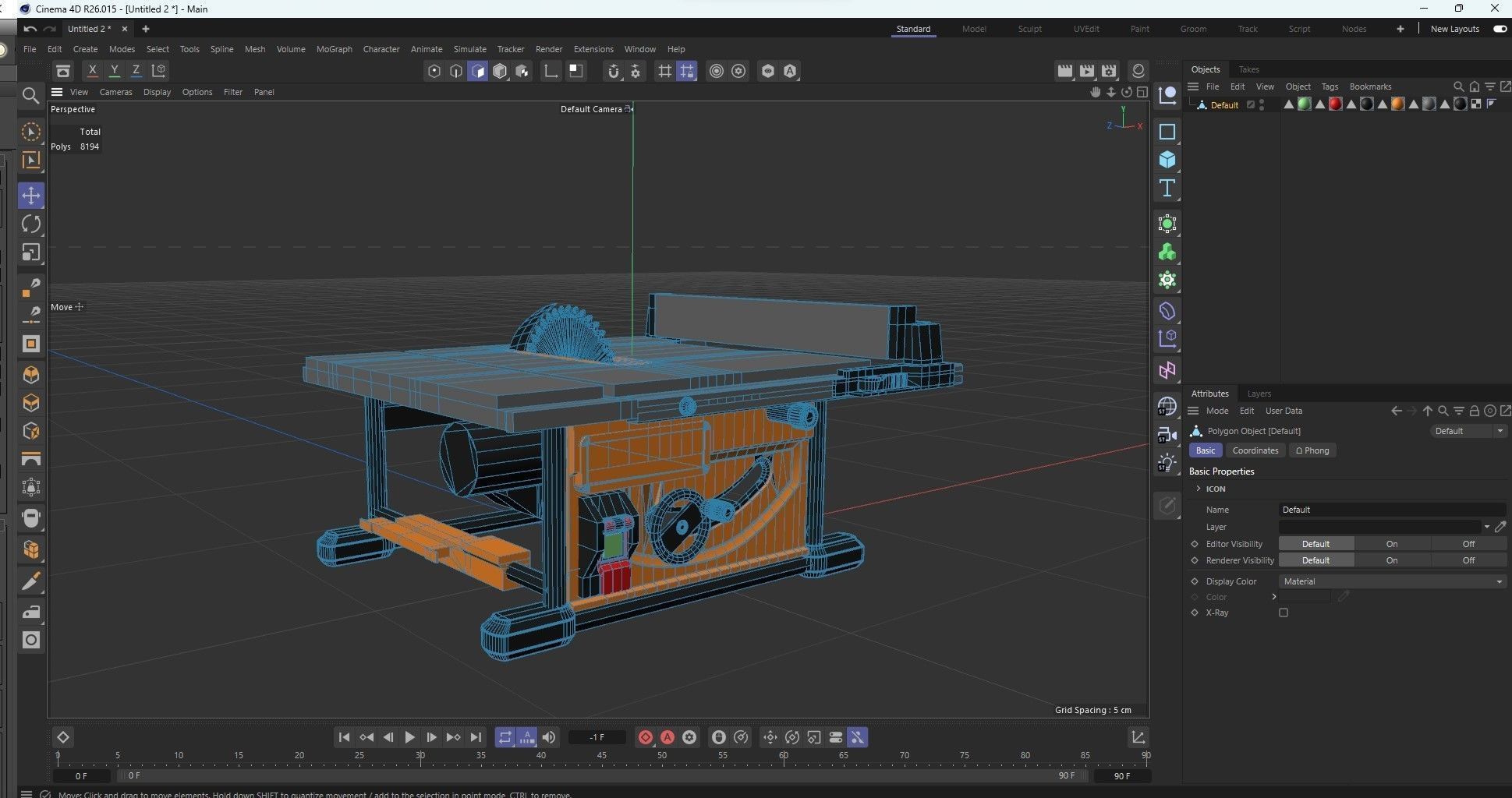Screen dimensions: 1512x798
Task: Open Objects manager hamburger menu
Action: coord(1193,87)
